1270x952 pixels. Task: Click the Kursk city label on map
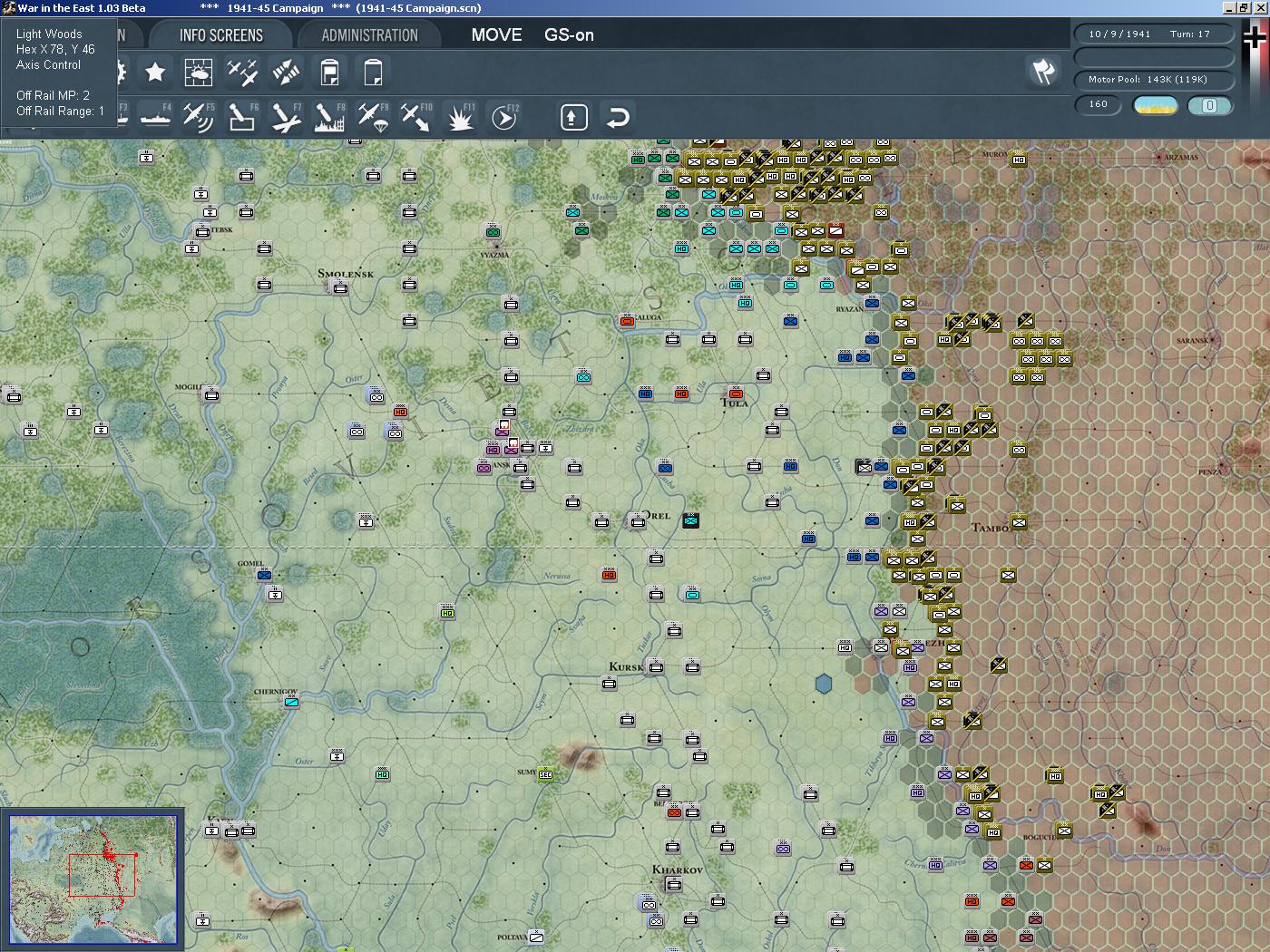[626, 667]
